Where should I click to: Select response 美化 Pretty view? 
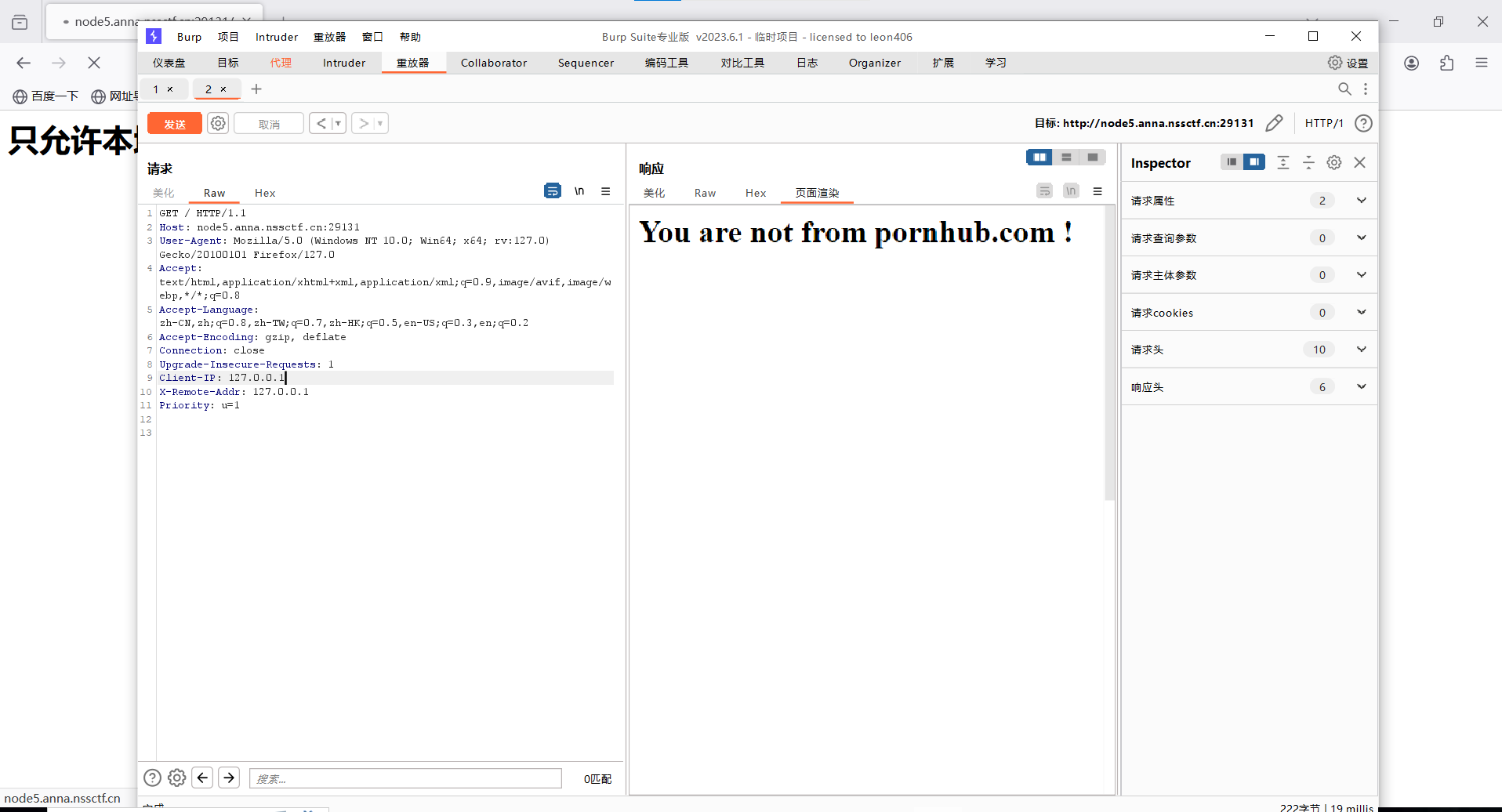click(x=655, y=193)
